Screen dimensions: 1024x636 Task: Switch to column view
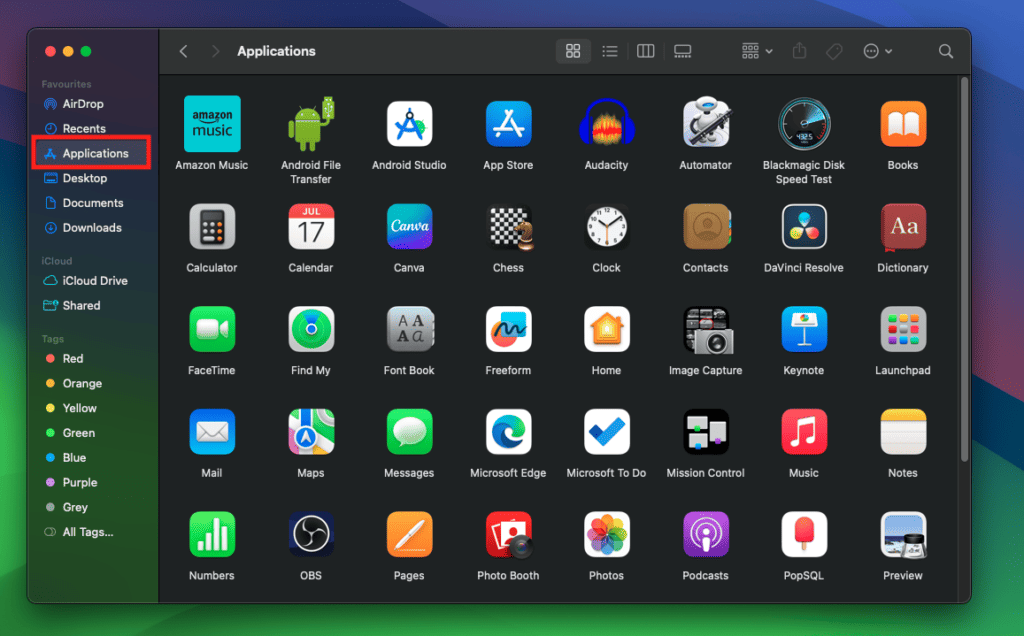(645, 51)
